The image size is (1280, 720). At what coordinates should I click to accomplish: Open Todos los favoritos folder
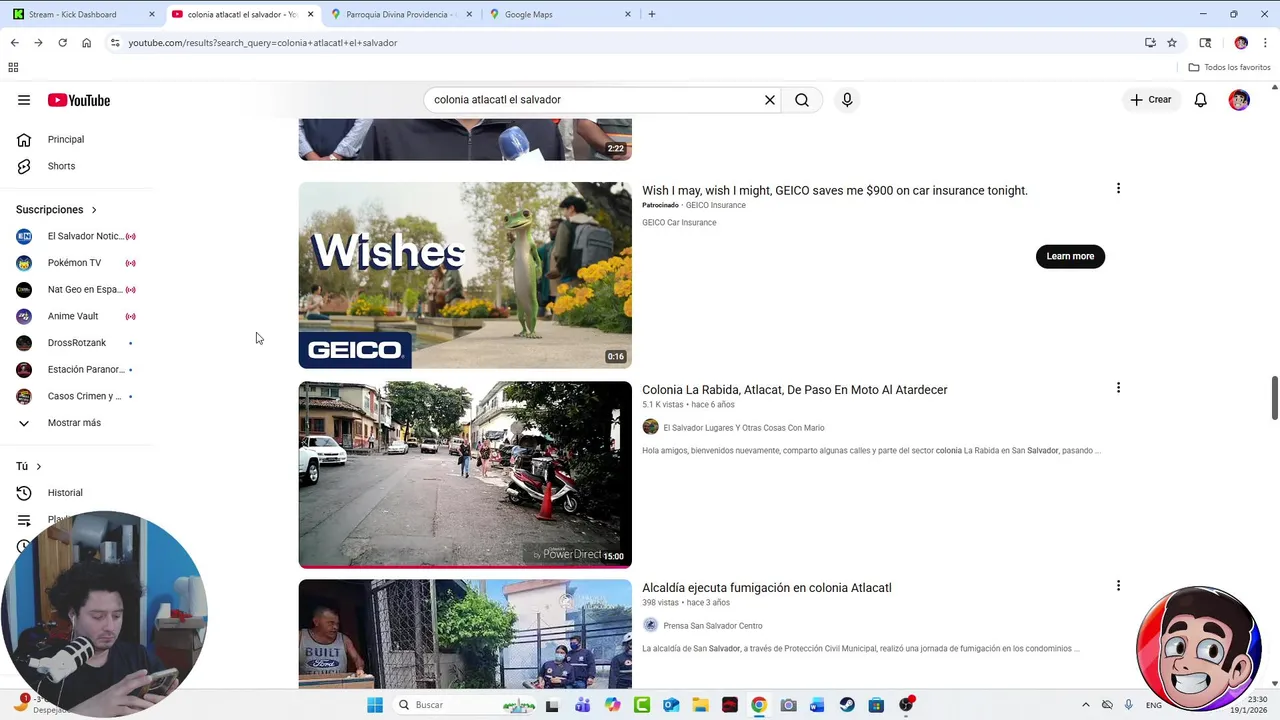click(x=1230, y=67)
